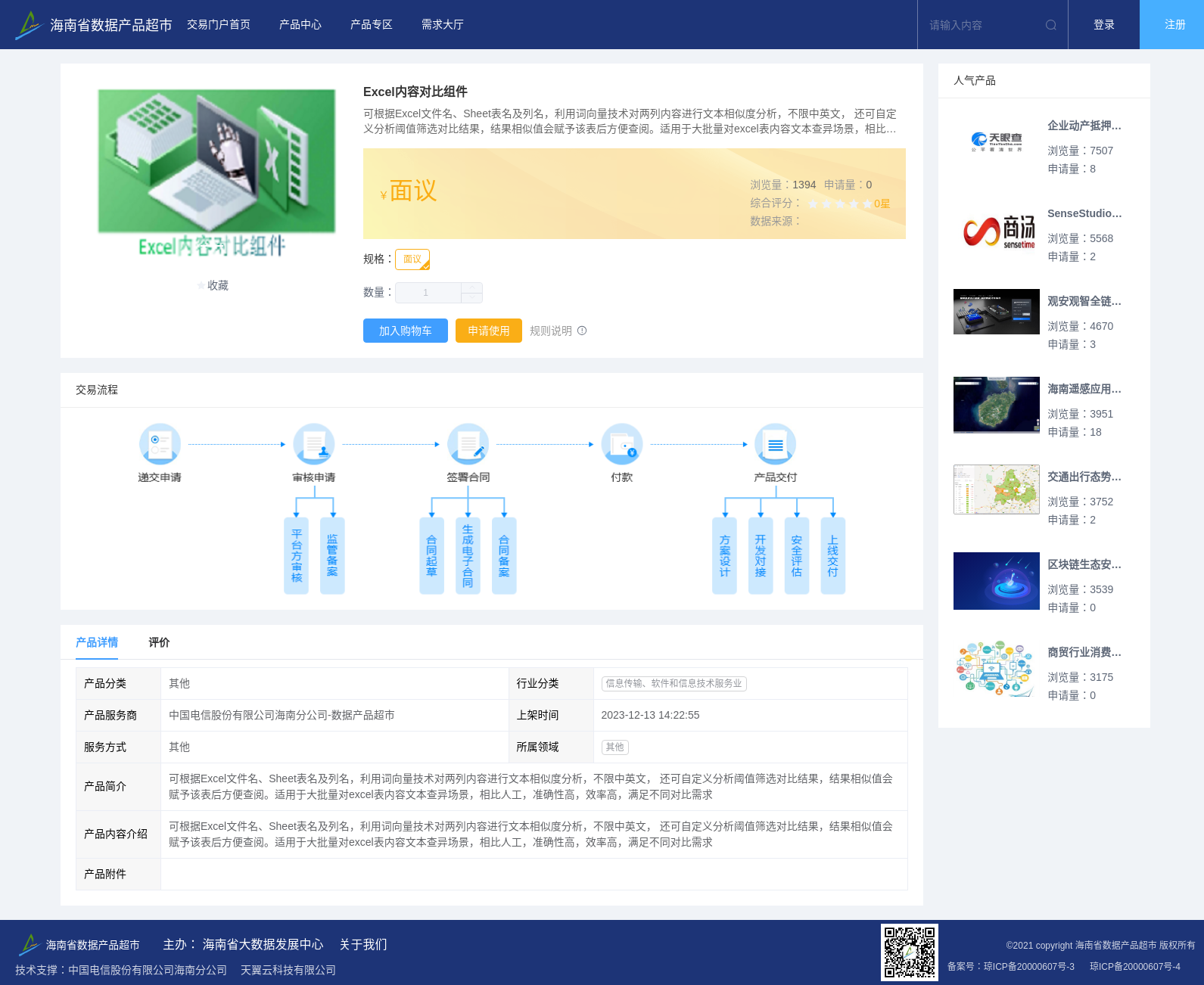Open the 交通出行态势 map thumbnail
This screenshot has width=1204, height=985.
(997, 489)
